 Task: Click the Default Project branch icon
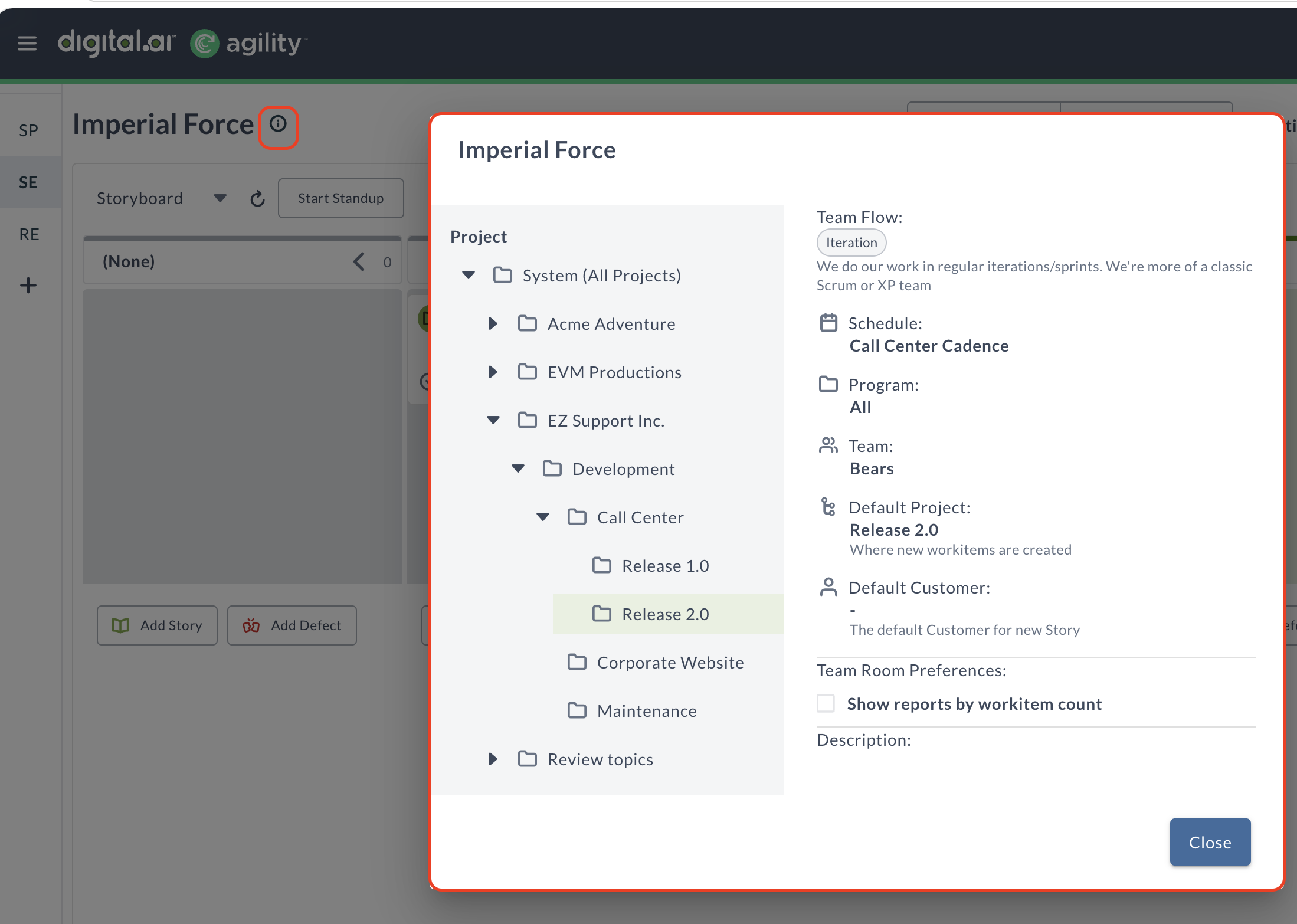[x=828, y=507]
